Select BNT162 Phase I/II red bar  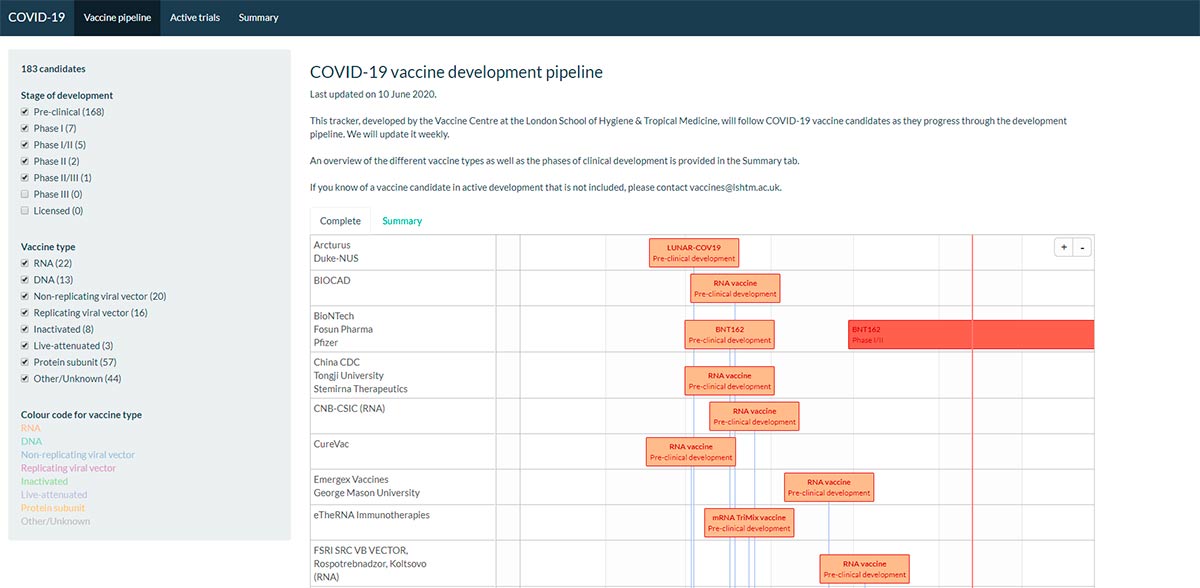point(971,334)
